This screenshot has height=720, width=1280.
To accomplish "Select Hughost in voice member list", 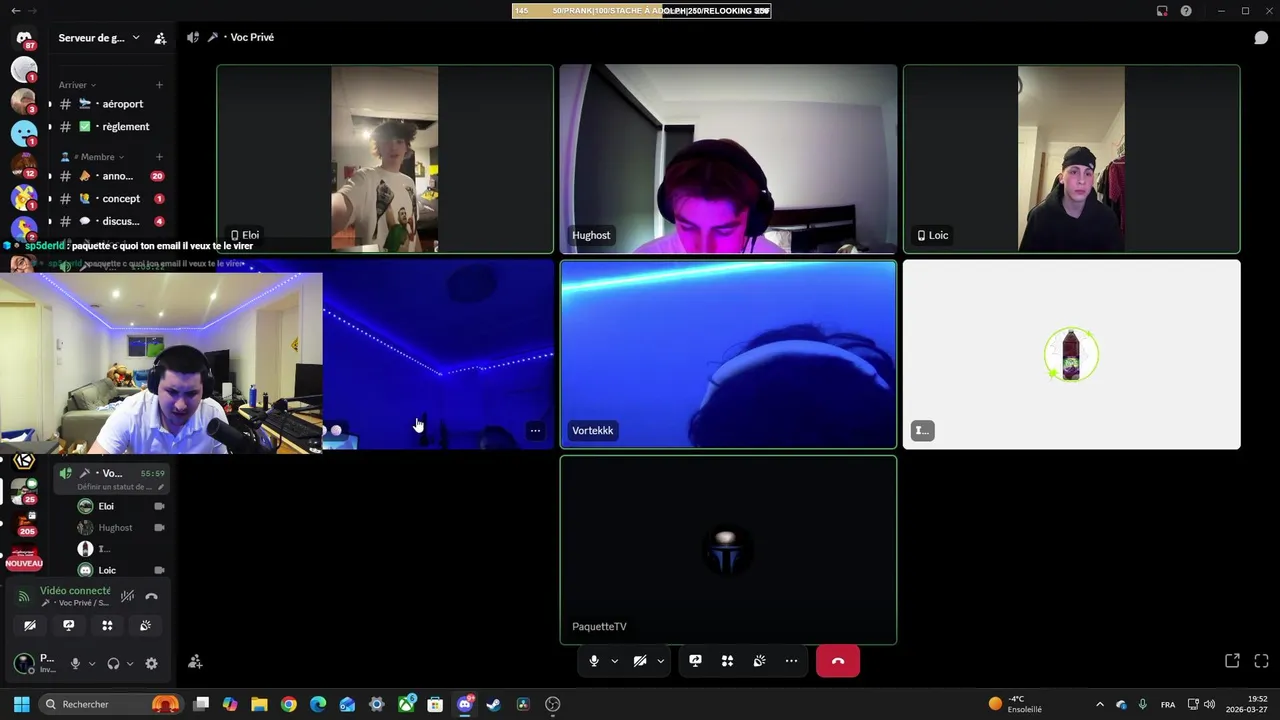I will tap(121, 527).
